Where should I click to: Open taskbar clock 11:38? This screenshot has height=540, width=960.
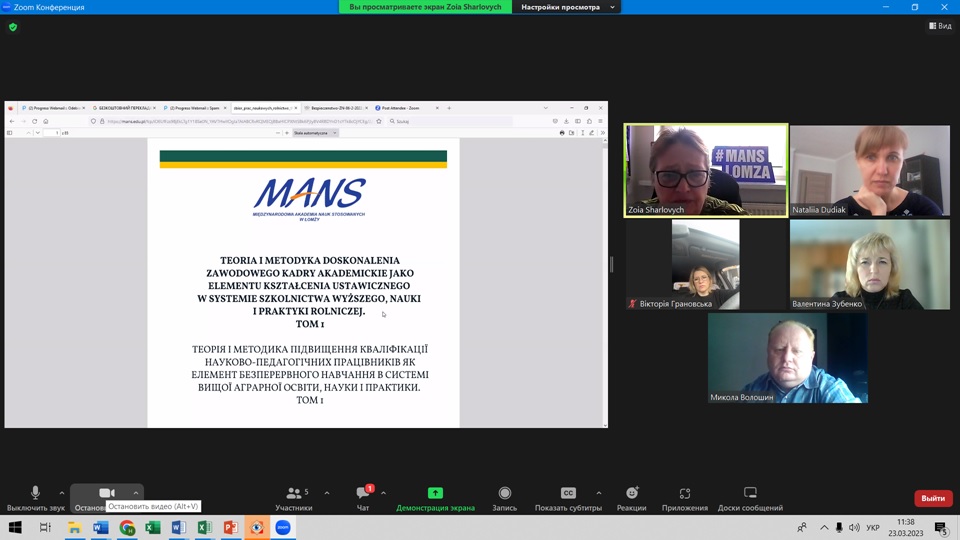tap(906, 527)
